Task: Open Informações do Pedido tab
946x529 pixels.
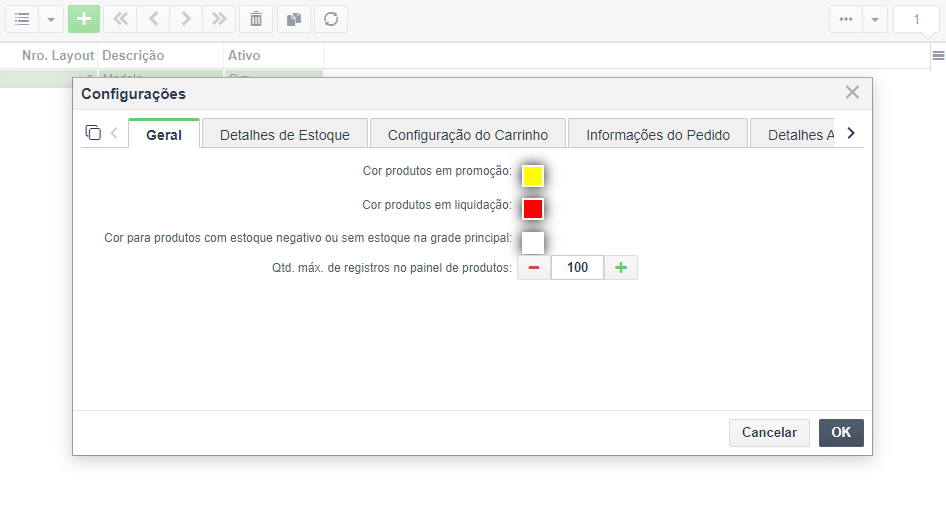Action: click(x=658, y=135)
